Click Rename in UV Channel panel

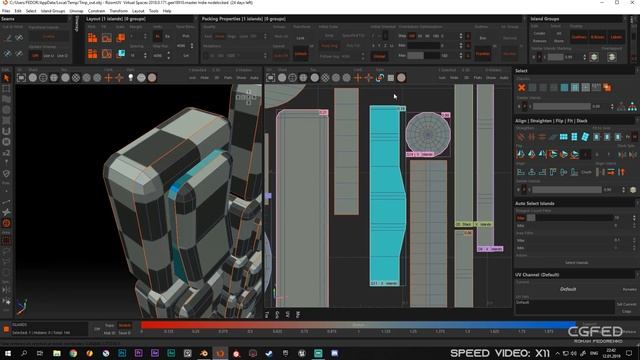pyautogui.click(x=629, y=289)
